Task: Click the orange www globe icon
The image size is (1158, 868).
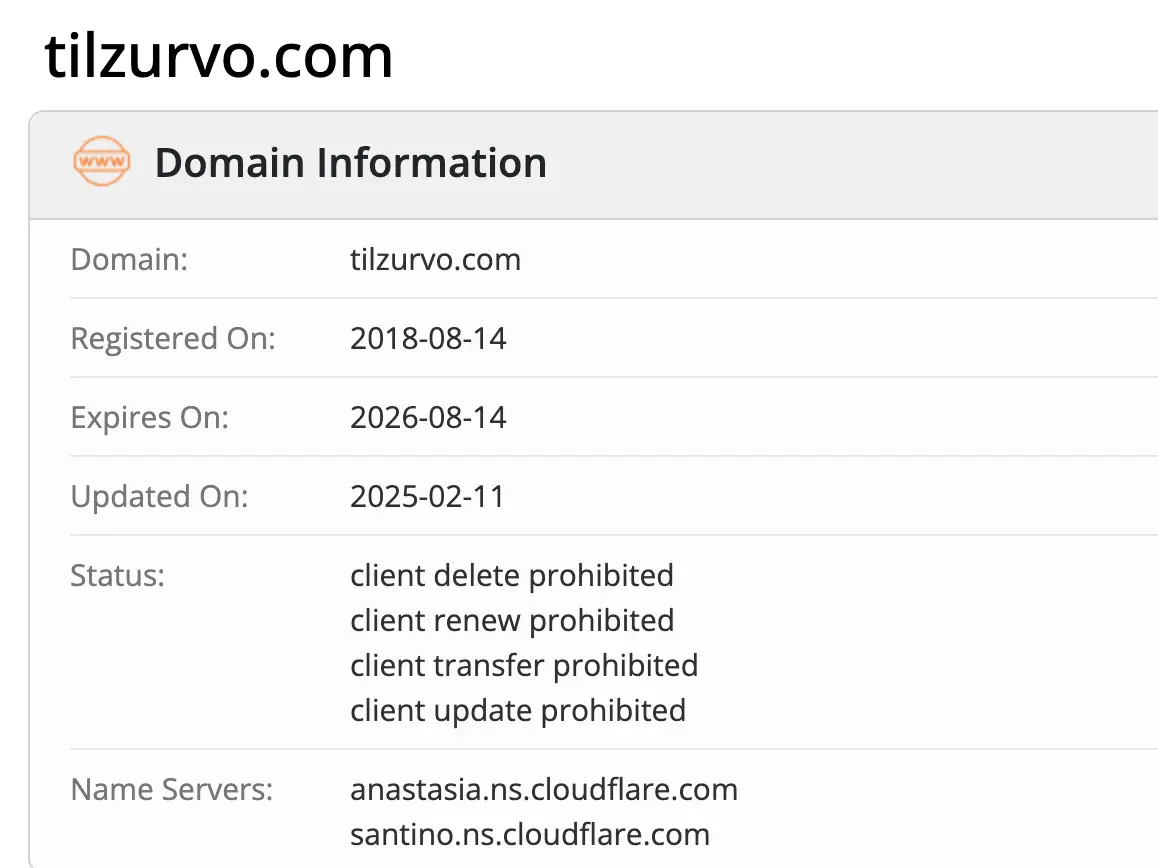Action: click(101, 163)
